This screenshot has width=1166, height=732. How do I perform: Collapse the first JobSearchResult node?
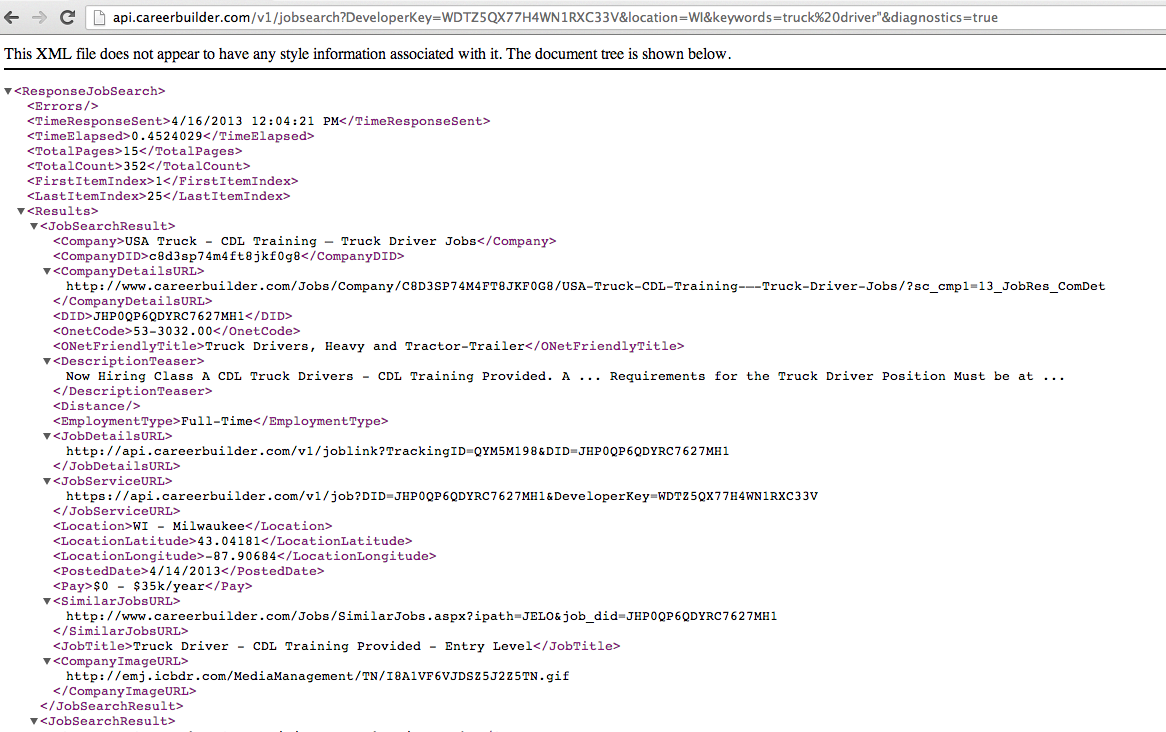coord(33,226)
